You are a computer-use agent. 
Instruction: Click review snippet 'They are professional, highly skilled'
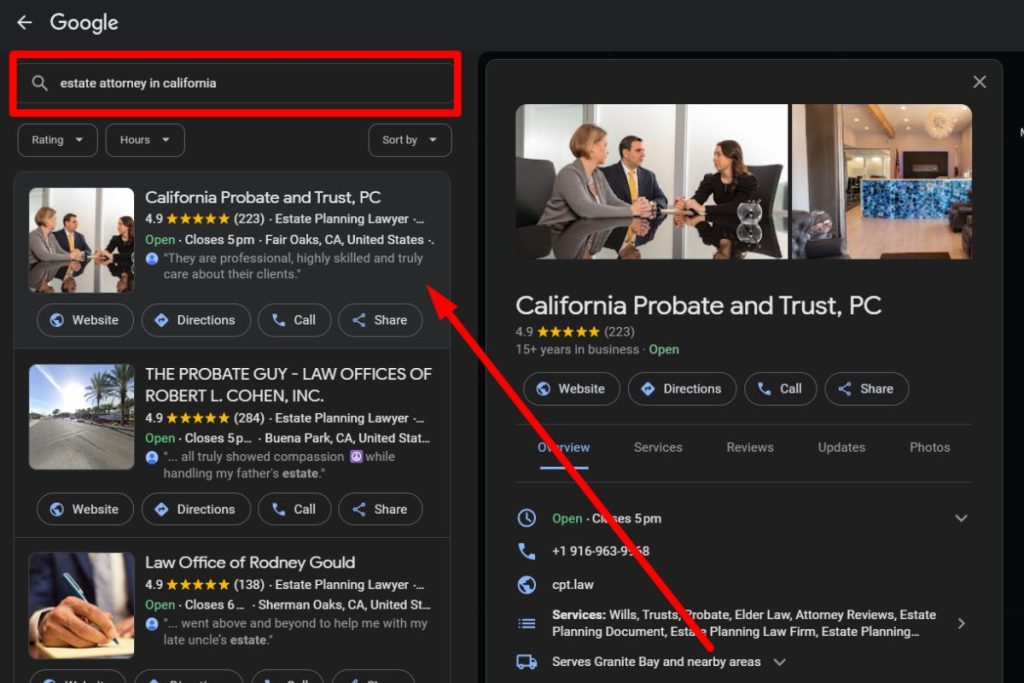[x=293, y=266]
